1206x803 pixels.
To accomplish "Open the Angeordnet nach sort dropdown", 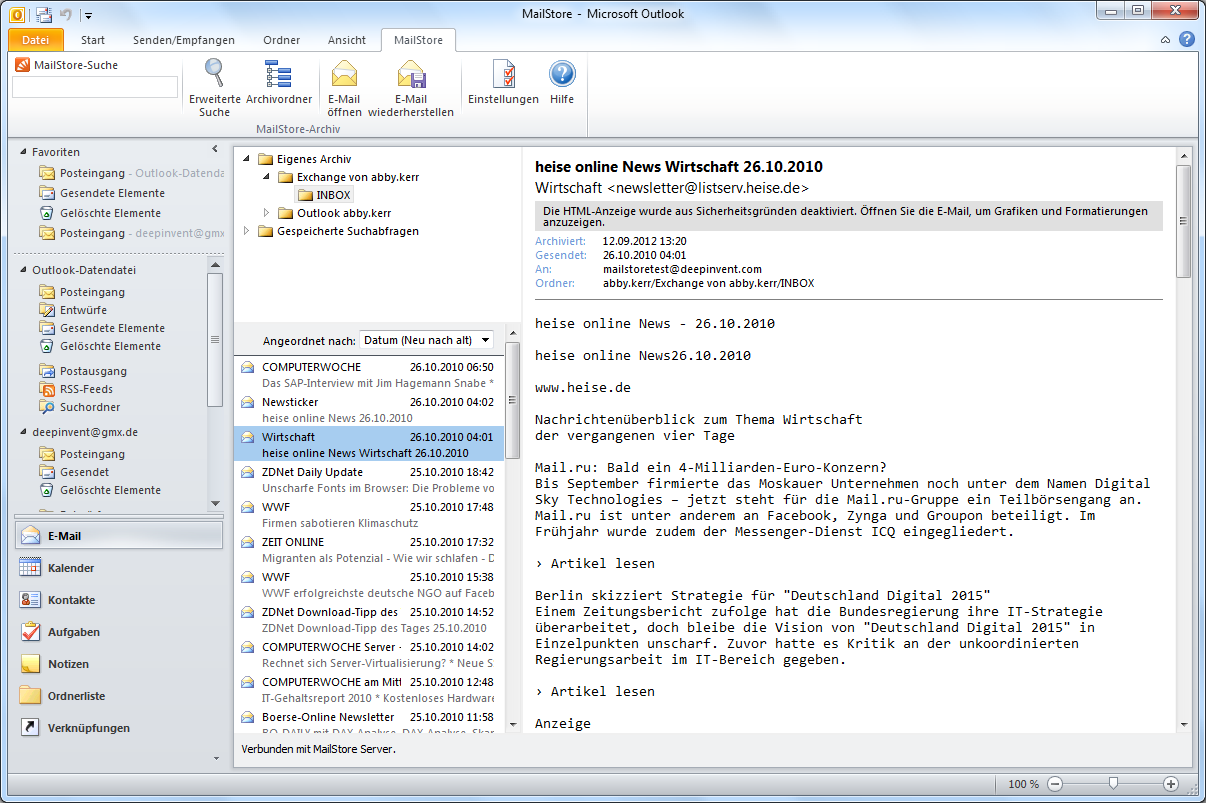I will pyautogui.click(x=427, y=340).
